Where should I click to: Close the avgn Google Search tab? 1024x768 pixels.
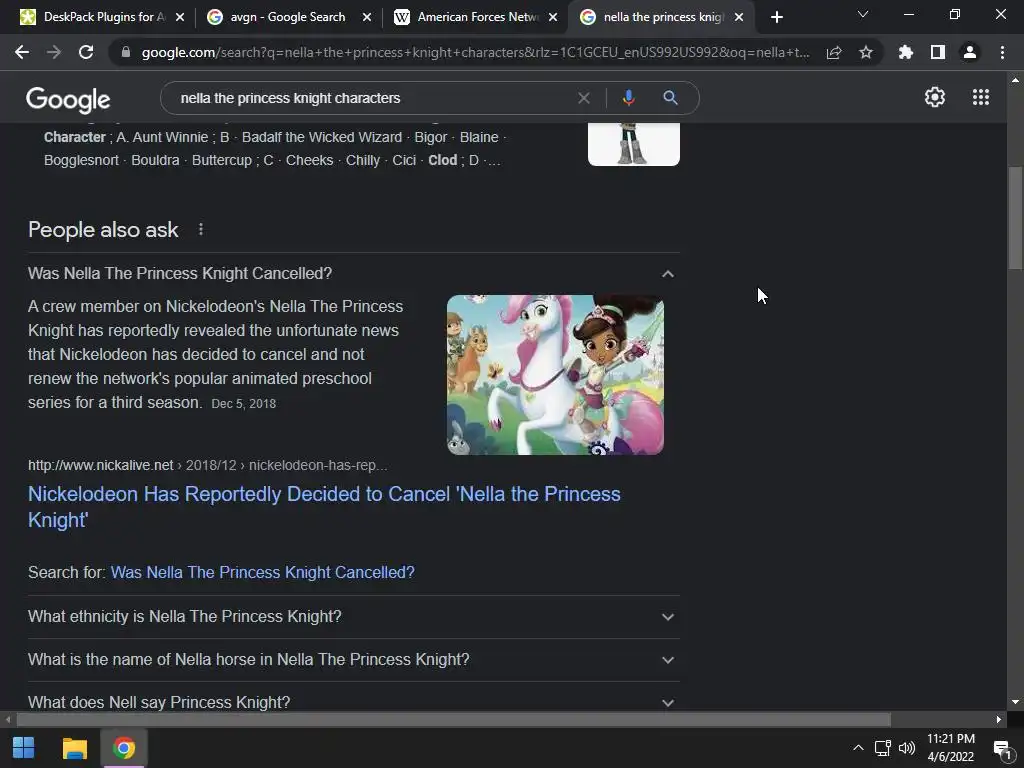[367, 17]
